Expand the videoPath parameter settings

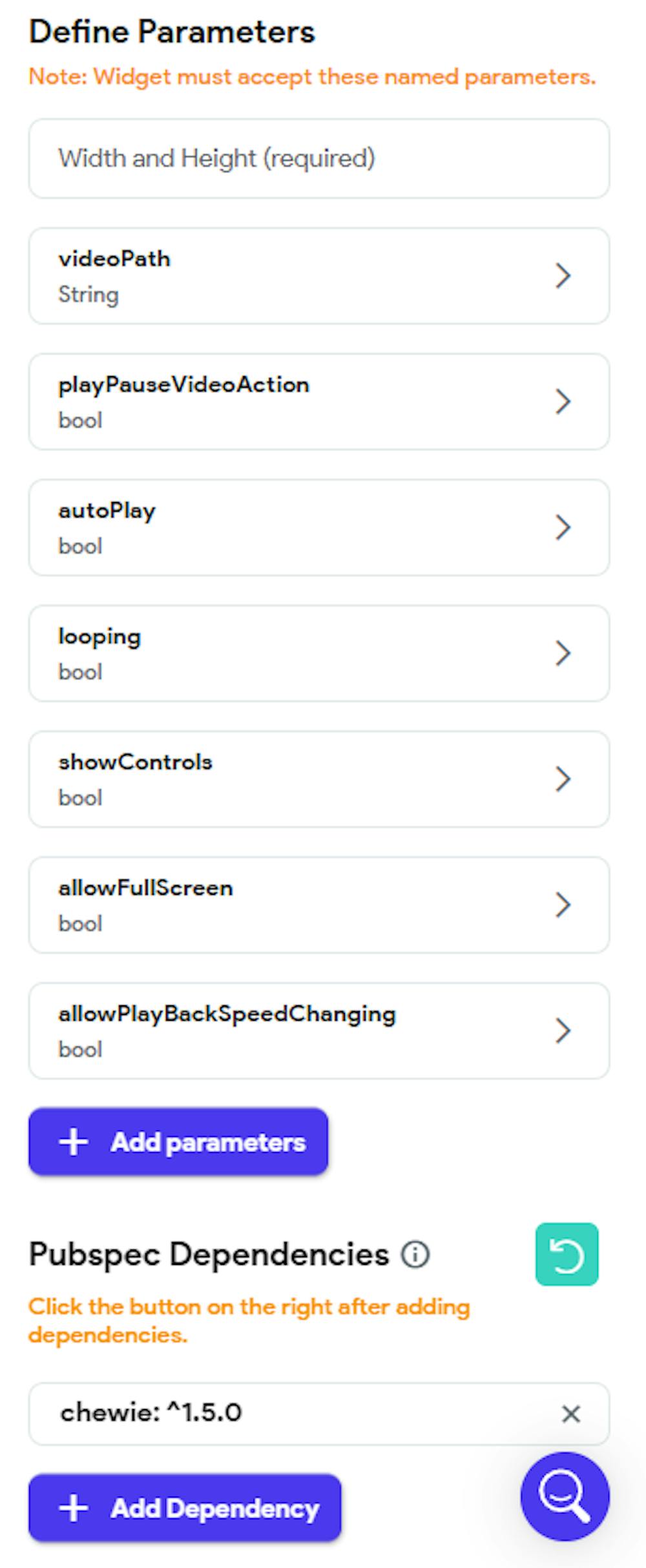[564, 276]
